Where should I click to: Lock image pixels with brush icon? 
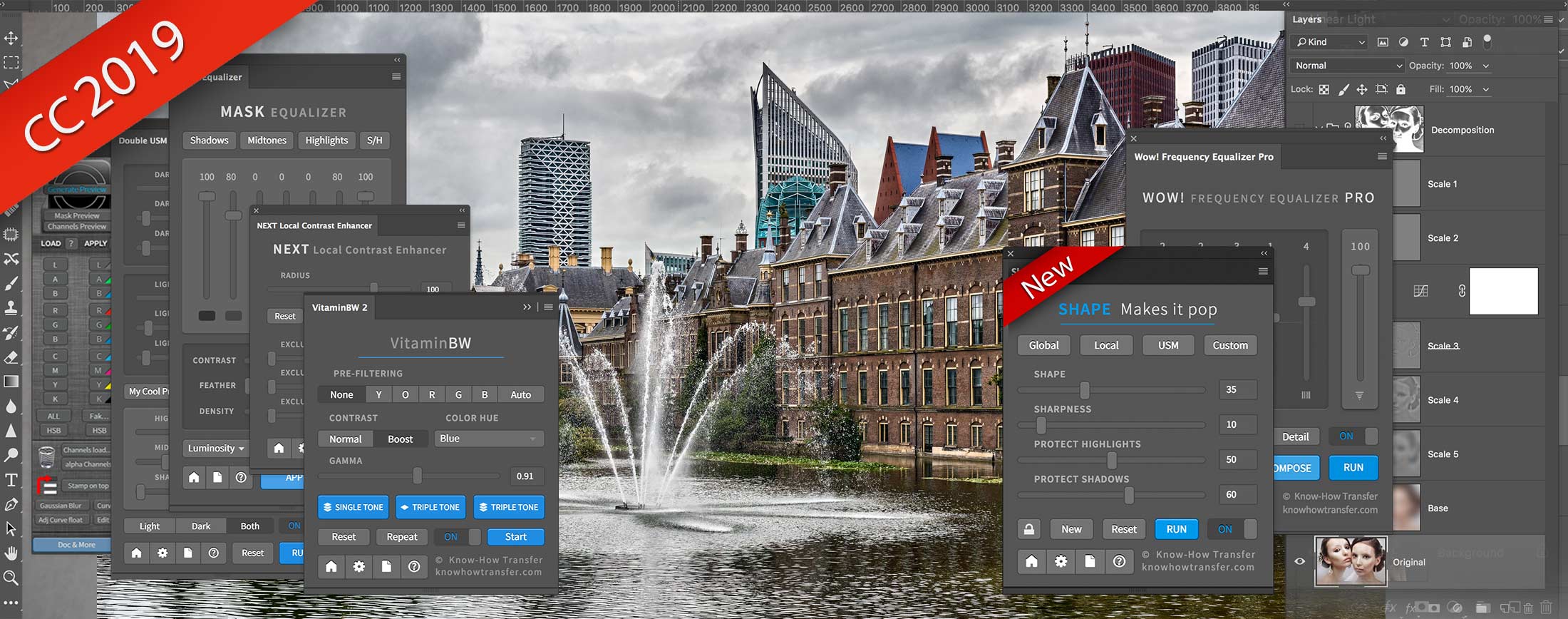point(1343,89)
